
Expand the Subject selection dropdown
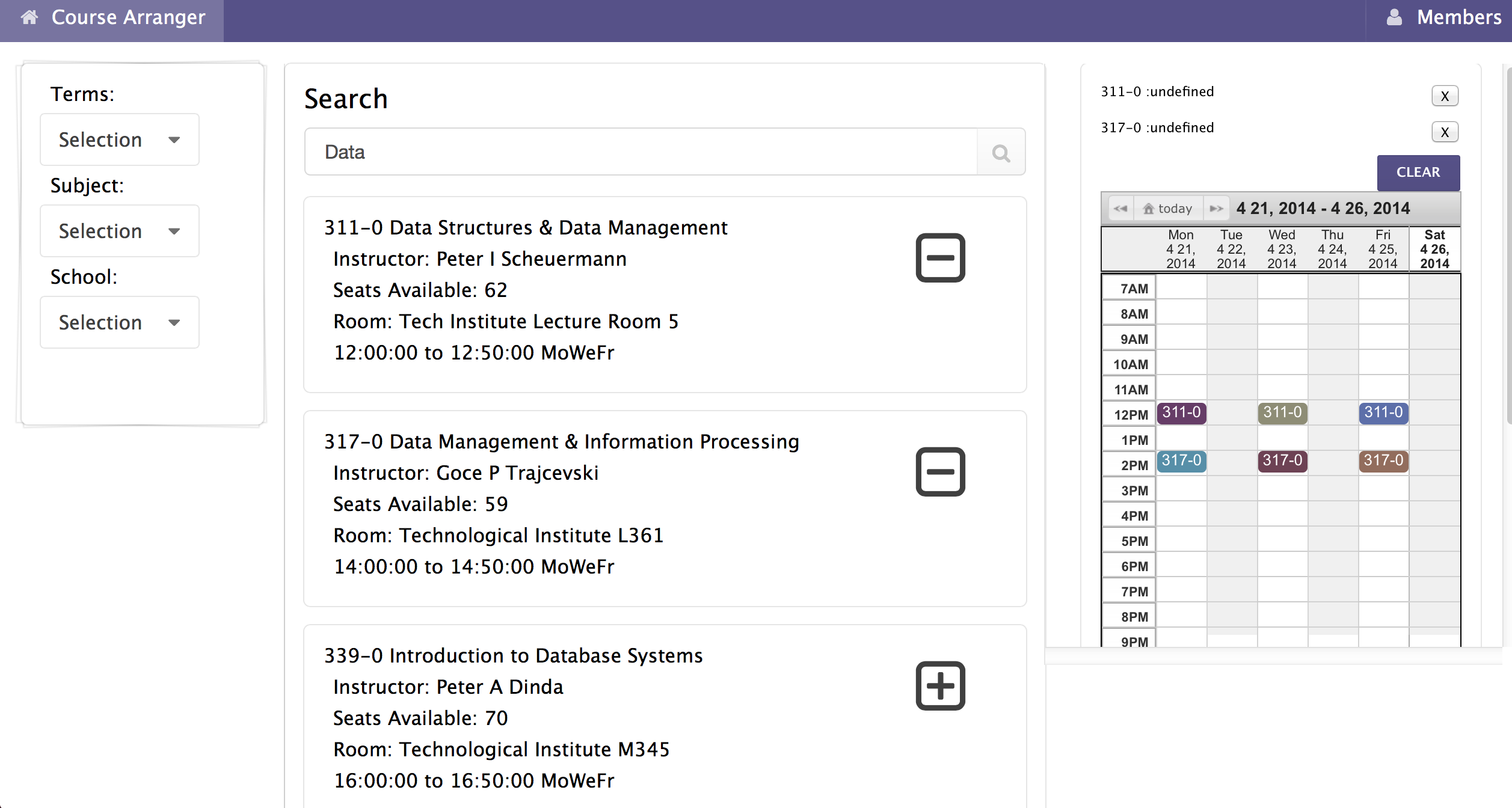tap(119, 231)
